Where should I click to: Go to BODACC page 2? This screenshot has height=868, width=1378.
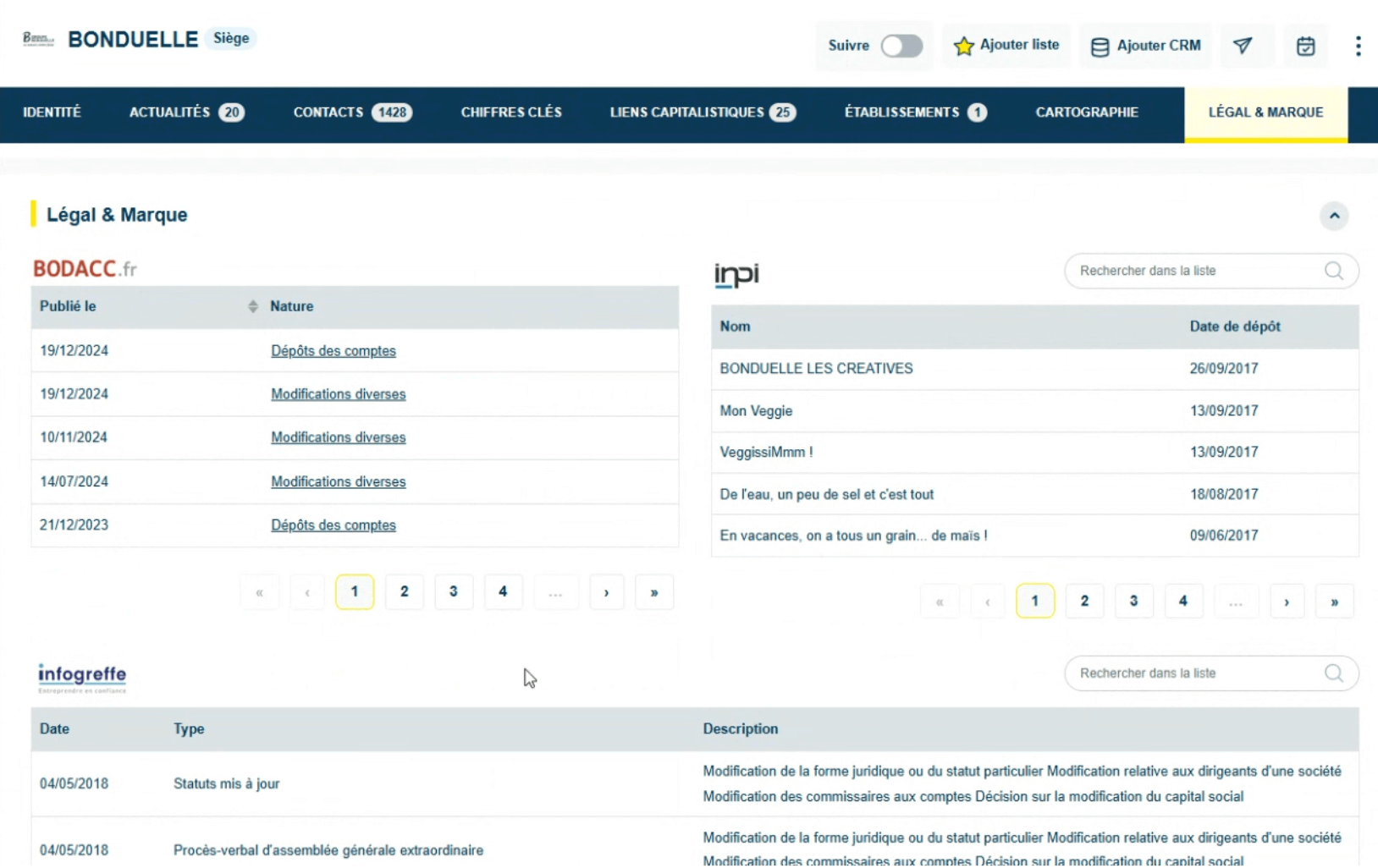(x=405, y=592)
